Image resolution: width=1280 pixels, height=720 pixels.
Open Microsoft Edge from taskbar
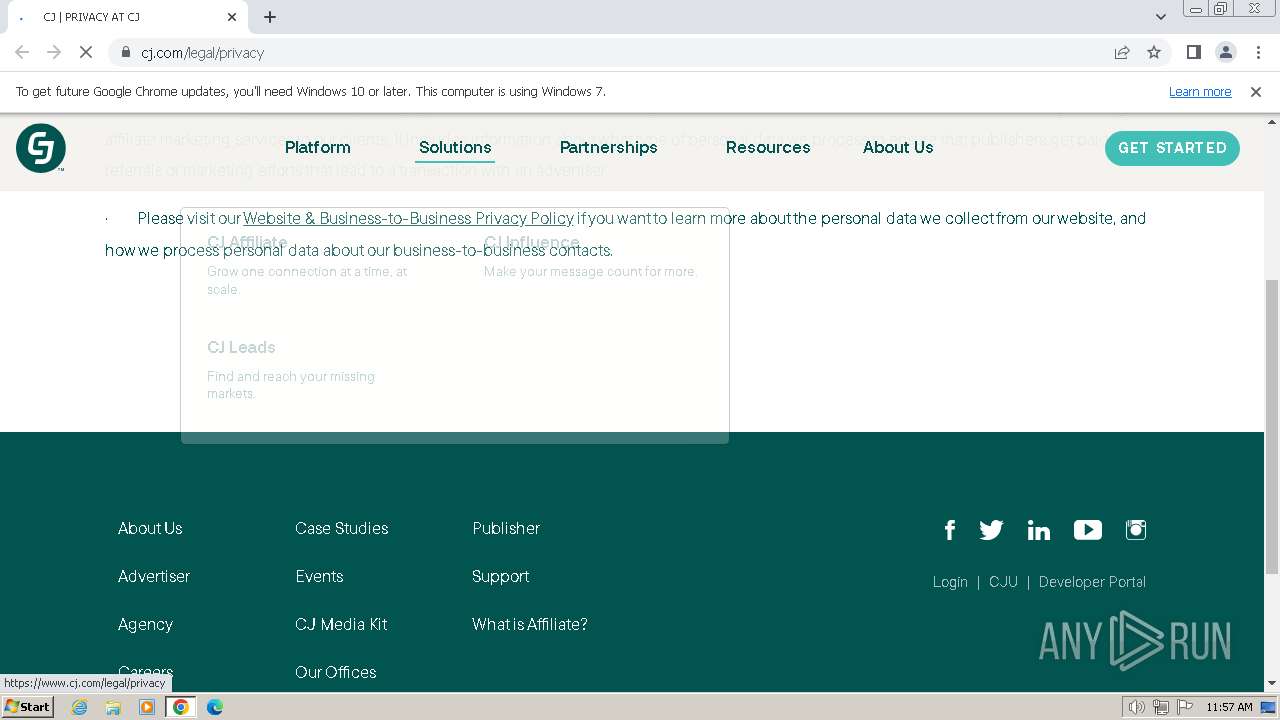[x=215, y=707]
